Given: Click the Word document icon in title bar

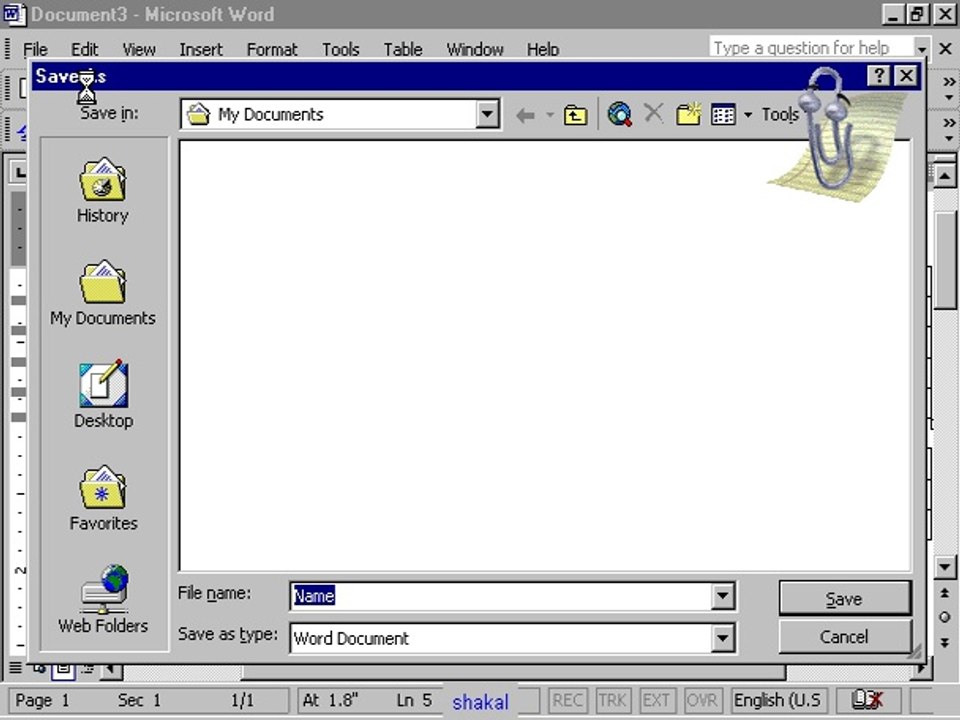Looking at the screenshot, I should tap(13, 14).
